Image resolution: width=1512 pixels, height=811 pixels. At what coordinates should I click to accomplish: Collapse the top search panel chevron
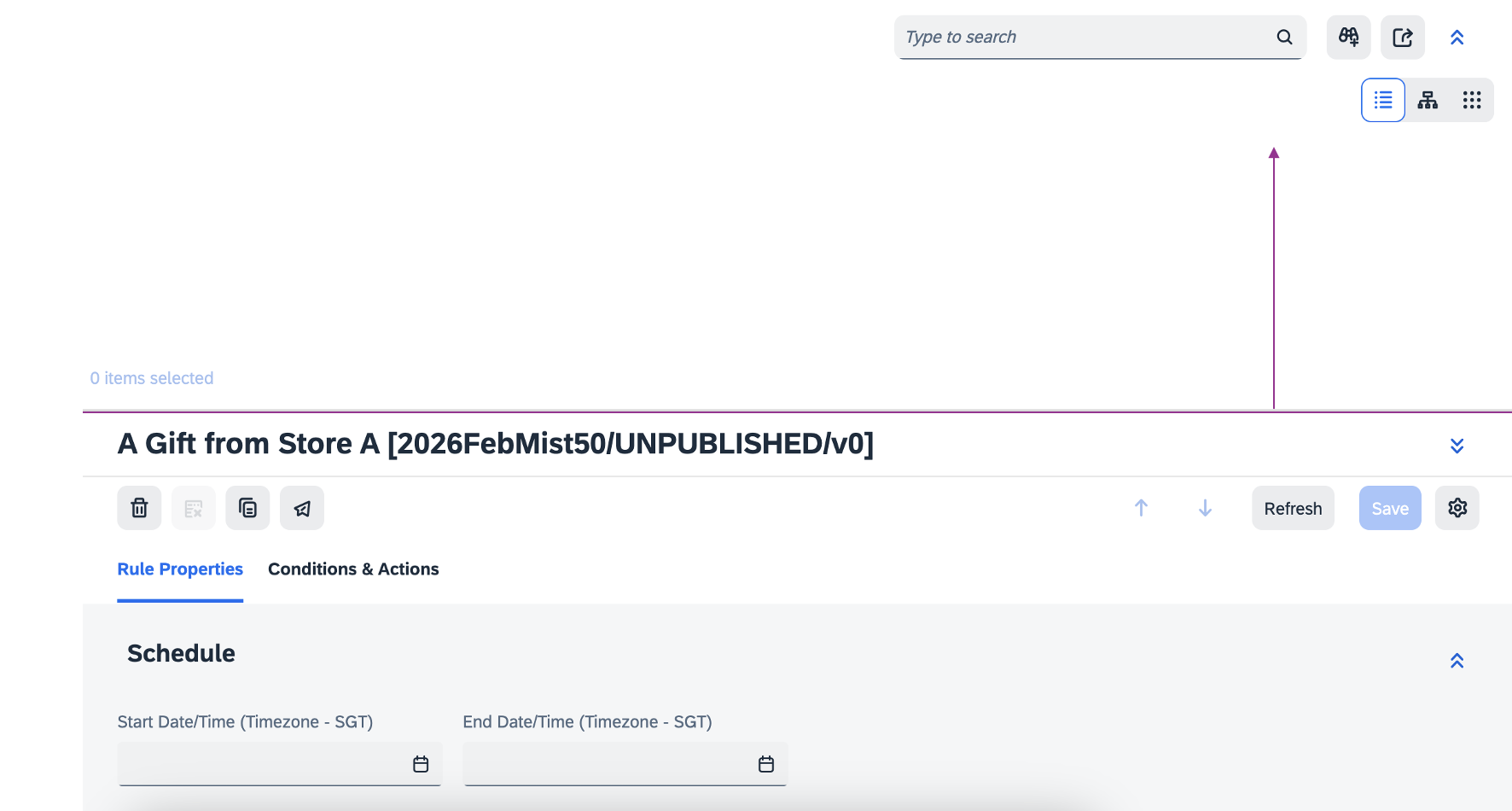coord(1457,38)
